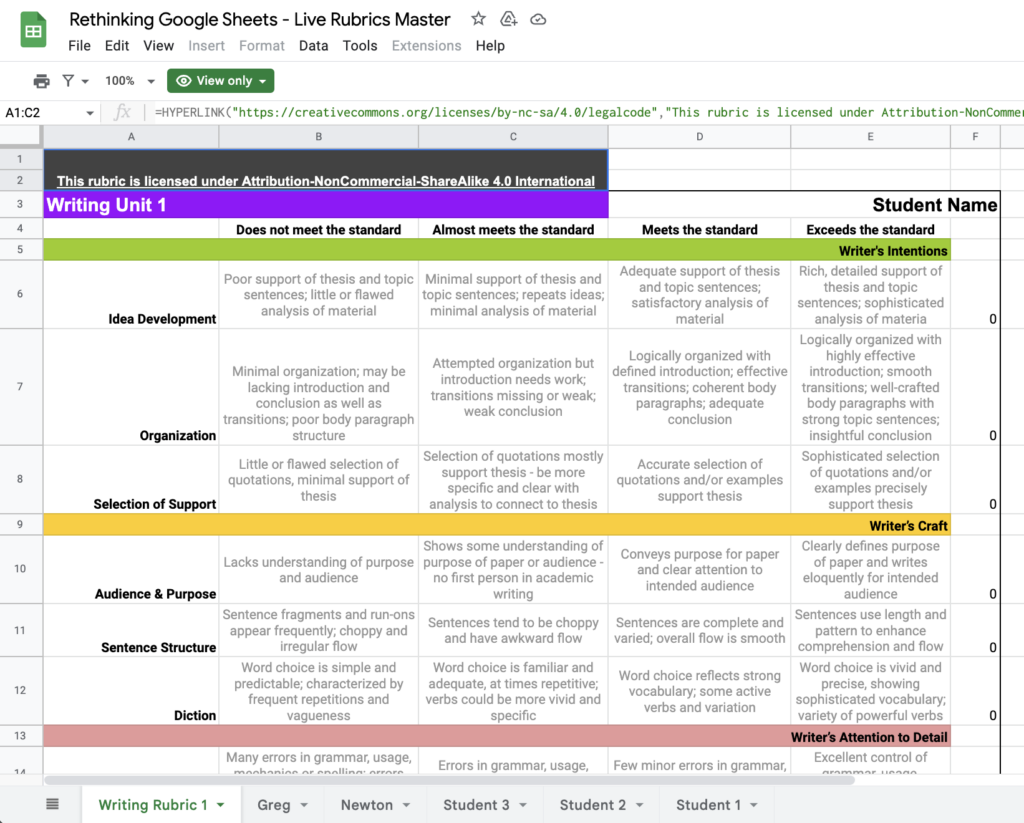This screenshot has width=1024, height=823.
Task: Open the Greg tab menu arrow
Action: point(302,805)
